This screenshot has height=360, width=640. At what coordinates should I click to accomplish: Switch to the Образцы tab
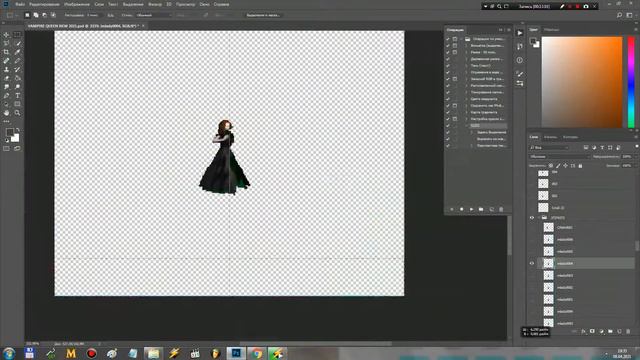[551, 30]
